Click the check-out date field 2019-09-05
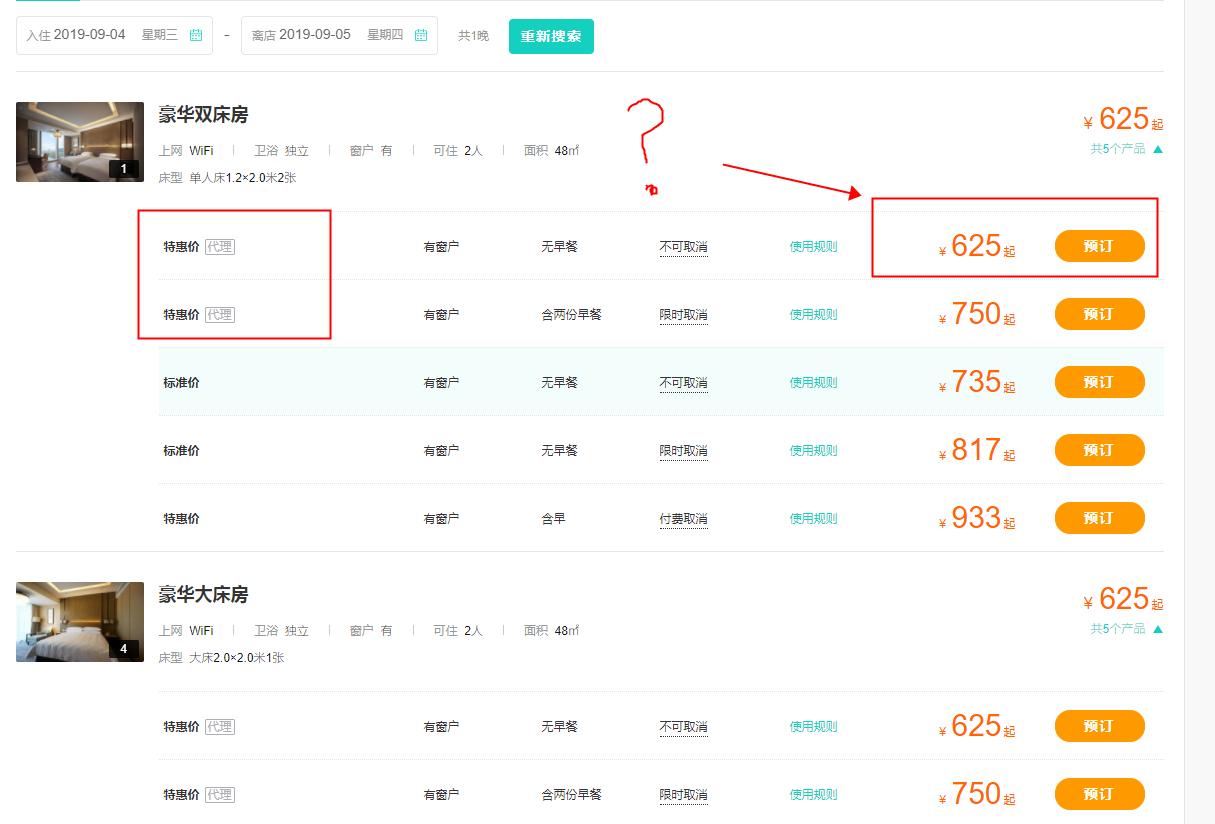Screen dimensions: 1215x824 pyautogui.click(x=339, y=35)
